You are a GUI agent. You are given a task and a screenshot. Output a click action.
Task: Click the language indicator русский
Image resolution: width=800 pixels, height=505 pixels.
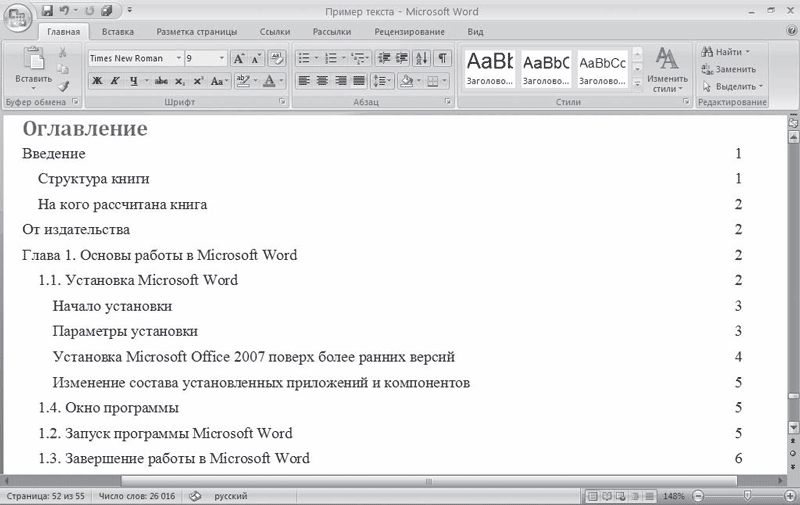pos(231,496)
